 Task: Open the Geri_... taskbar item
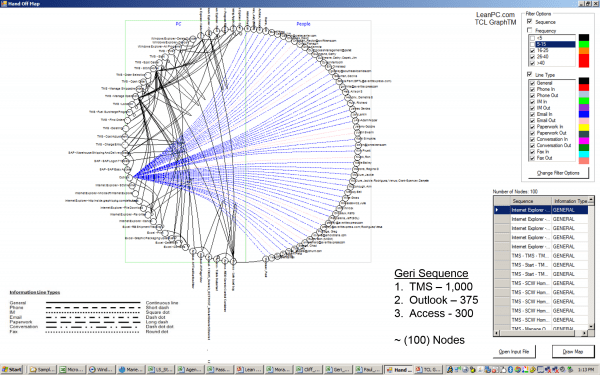[338, 370]
